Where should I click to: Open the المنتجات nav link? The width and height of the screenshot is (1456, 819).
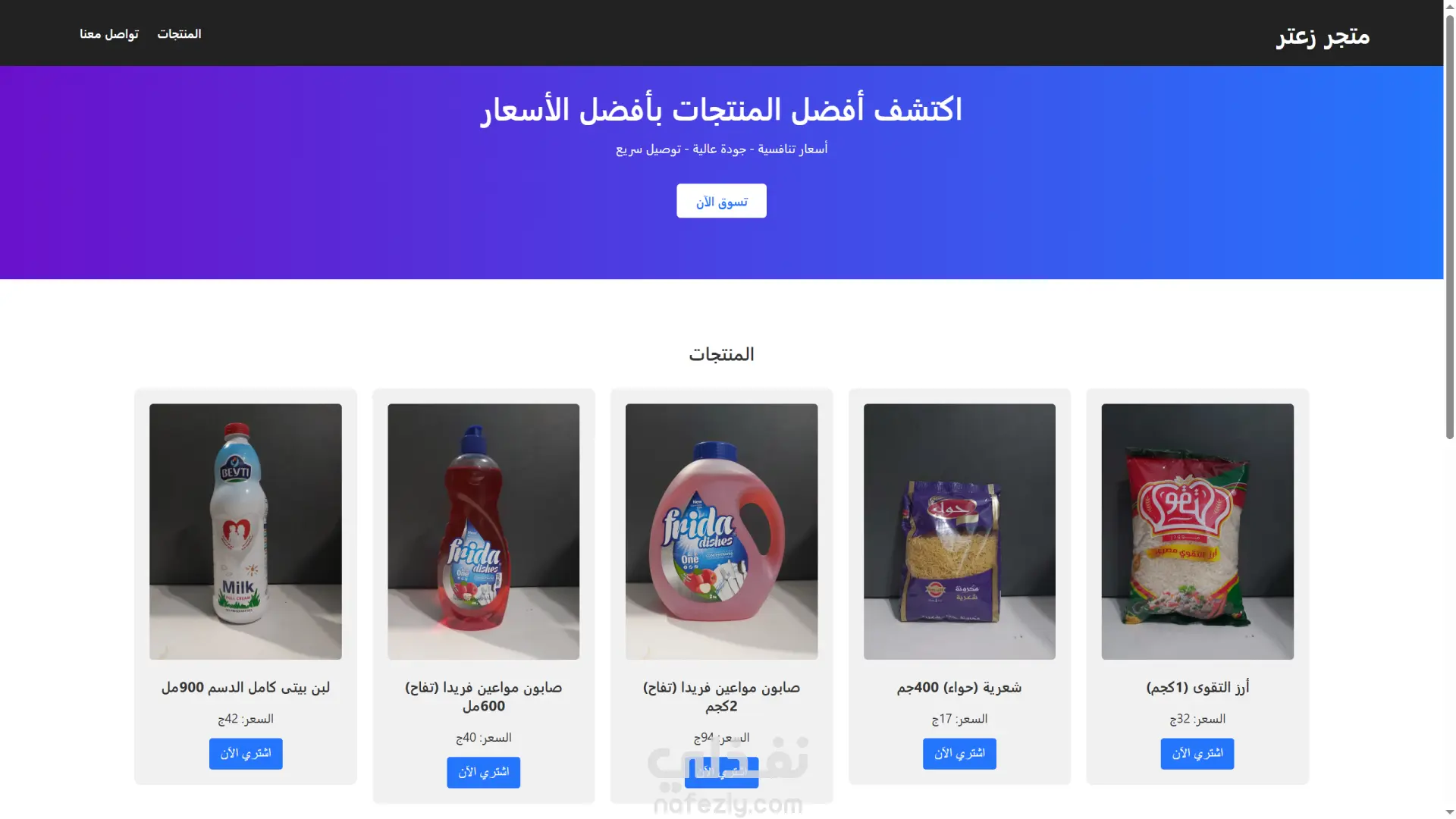[x=179, y=33]
